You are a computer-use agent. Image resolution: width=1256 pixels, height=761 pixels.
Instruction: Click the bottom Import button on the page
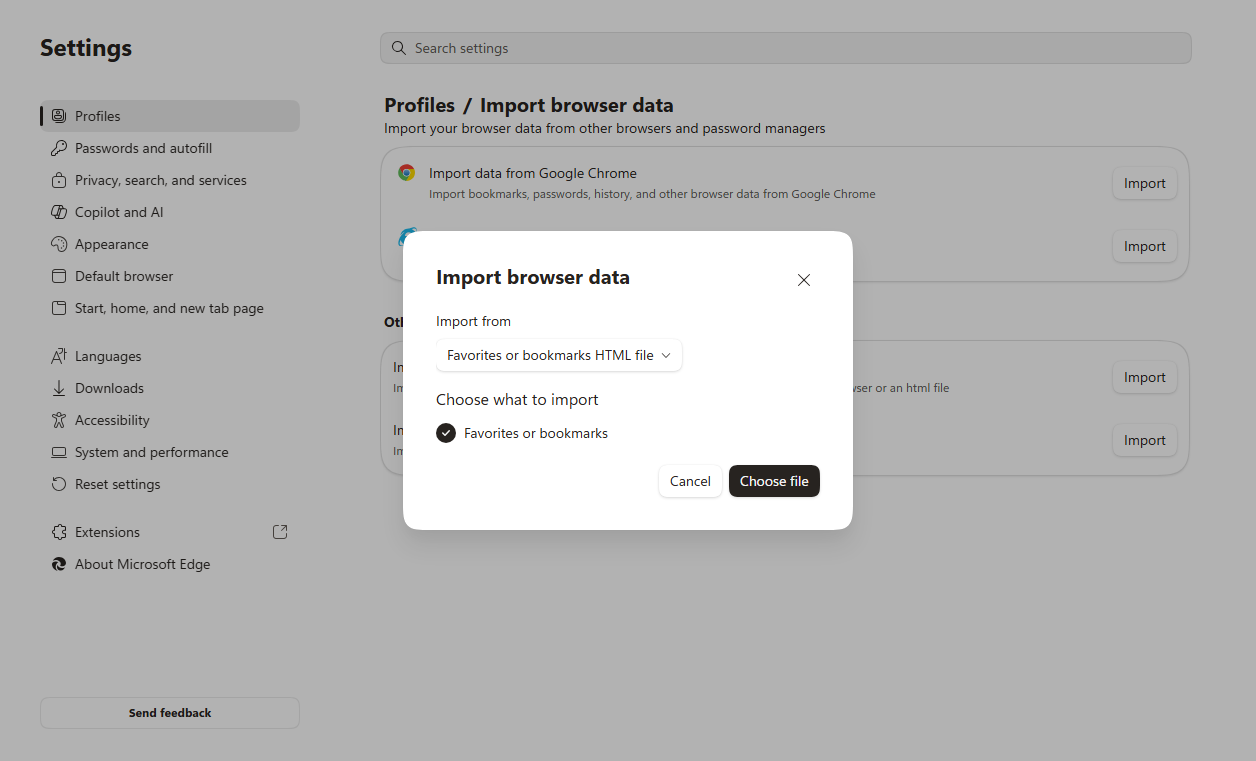click(1145, 440)
